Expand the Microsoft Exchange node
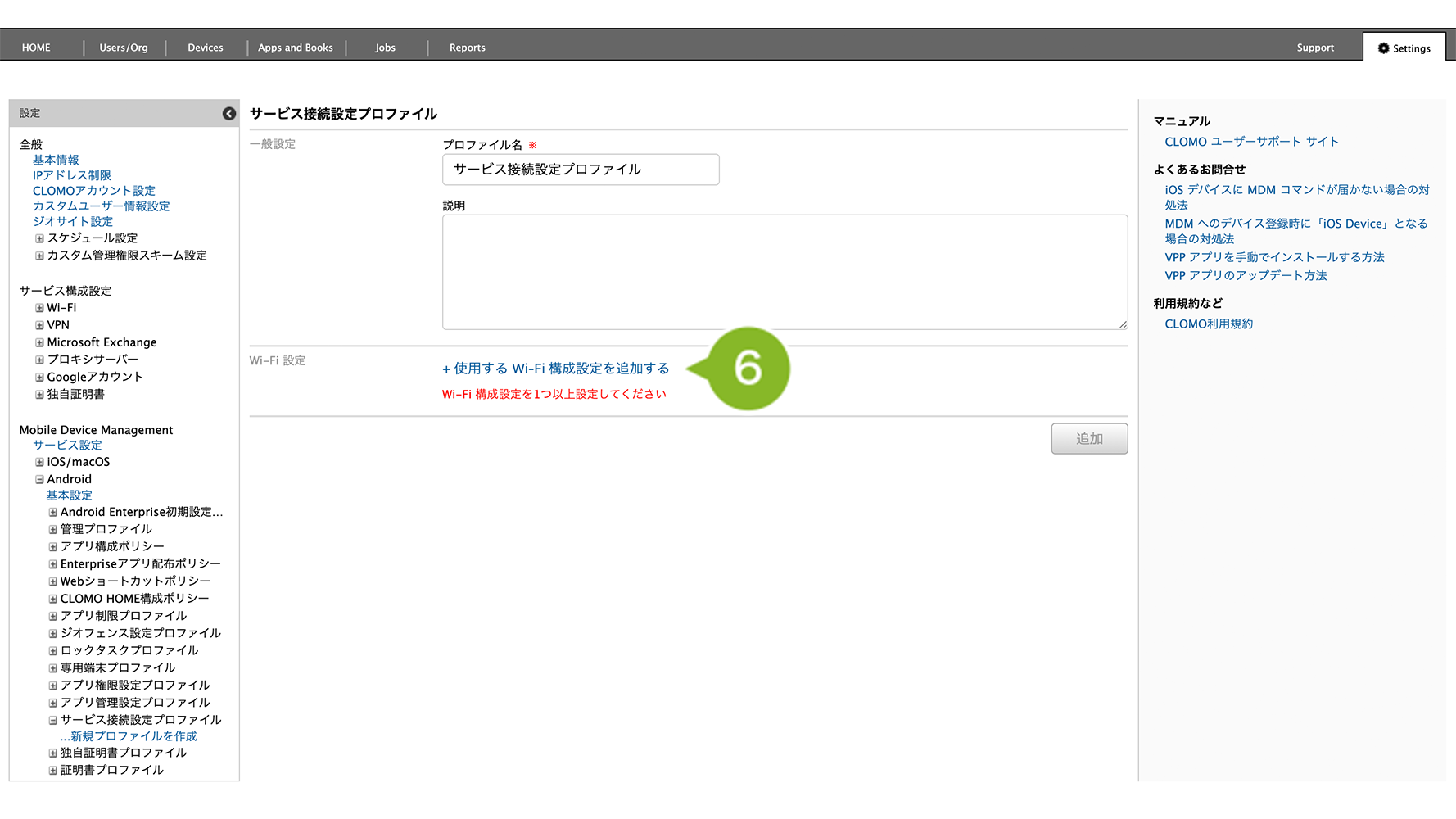This screenshot has width=1456, height=819. tap(39, 343)
